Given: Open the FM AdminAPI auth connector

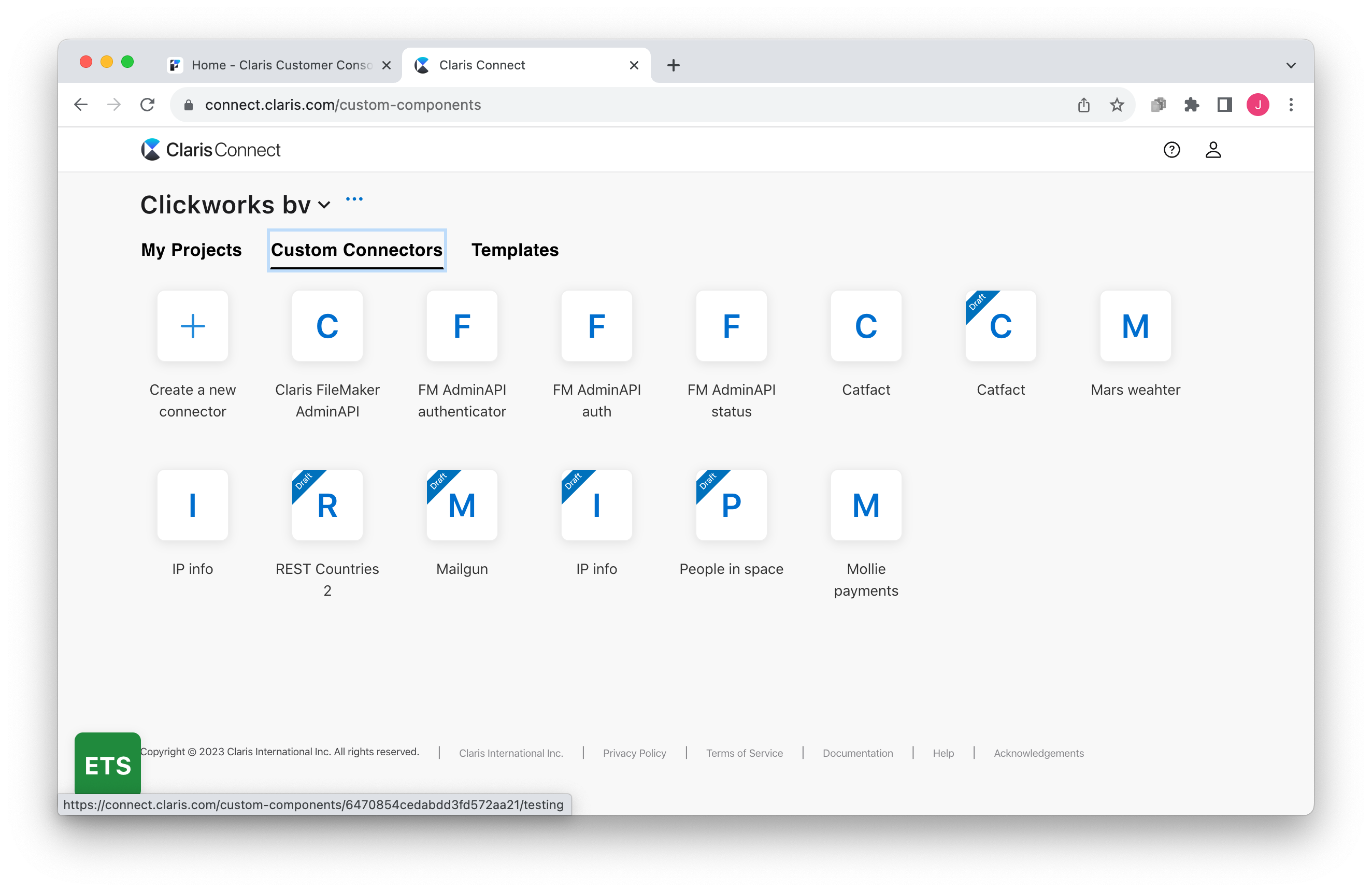Looking at the screenshot, I should [597, 326].
